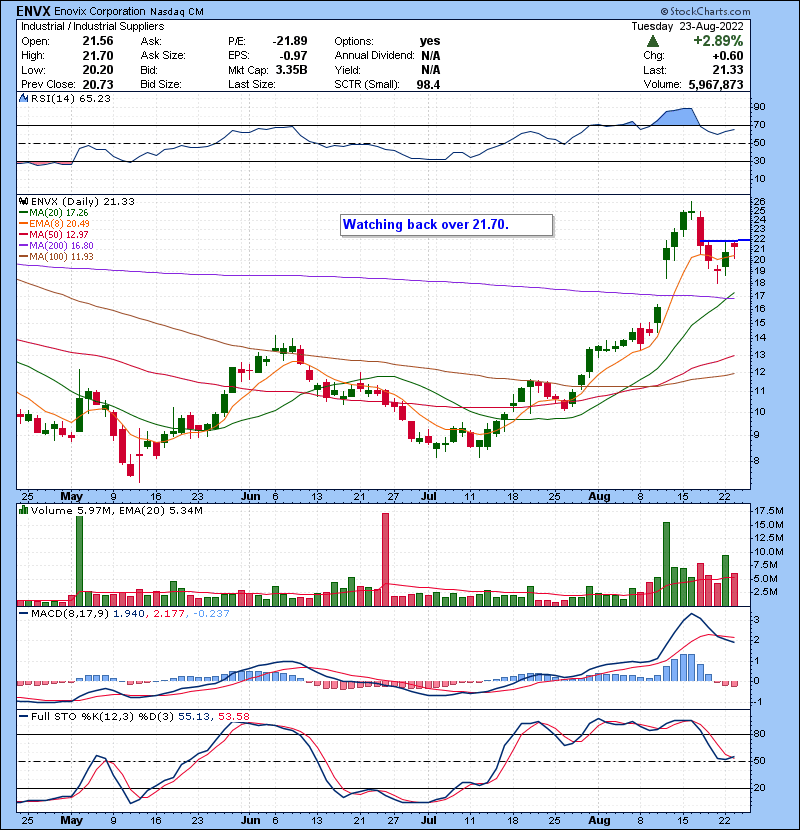Click the P/E value -21.89
The height and width of the screenshot is (830, 800).
(290, 41)
